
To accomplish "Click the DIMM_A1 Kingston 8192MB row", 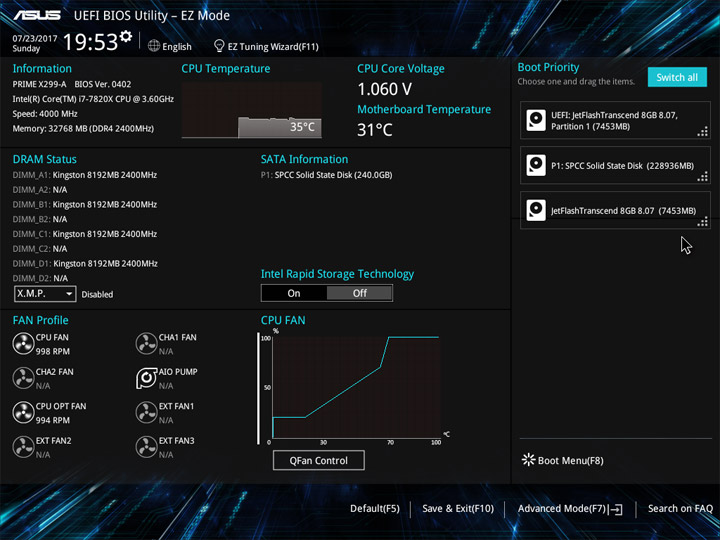I will tap(85, 175).
